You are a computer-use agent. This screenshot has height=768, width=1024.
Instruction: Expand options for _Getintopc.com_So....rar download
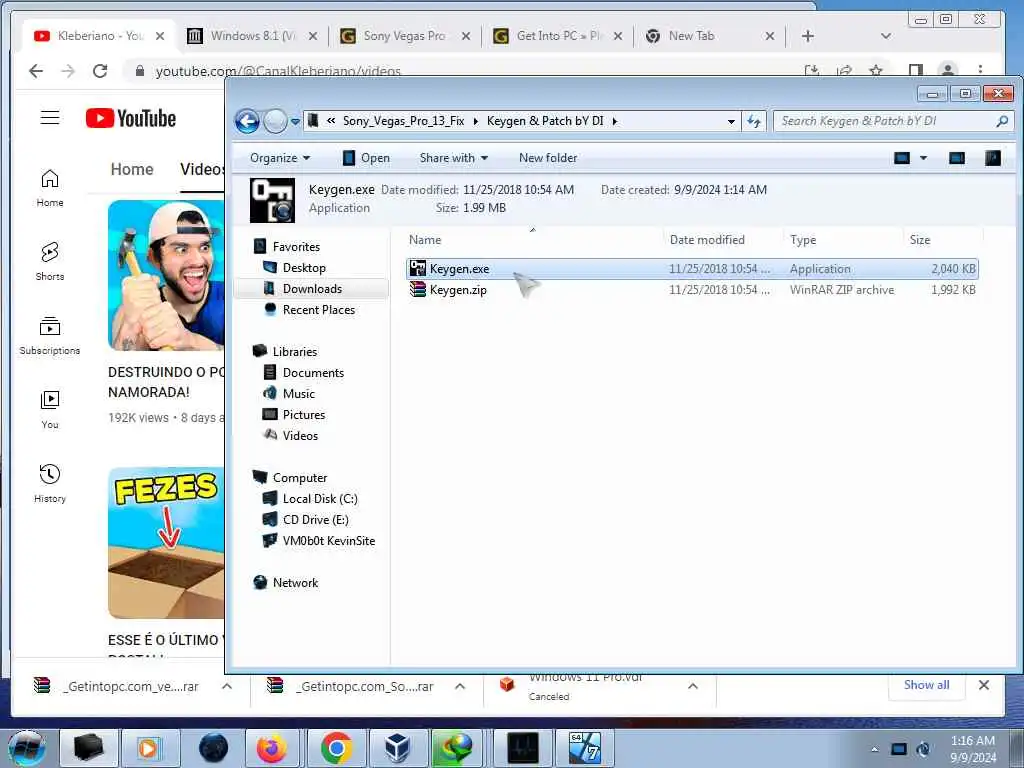pos(460,686)
